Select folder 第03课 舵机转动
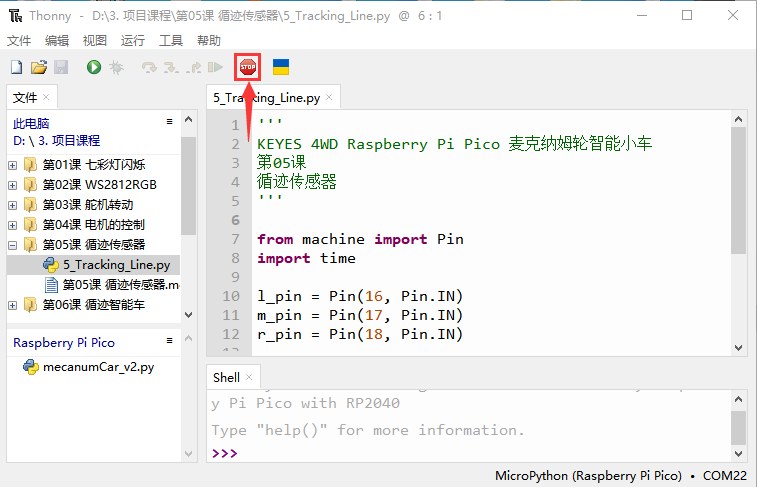 pyautogui.click(x=88, y=205)
